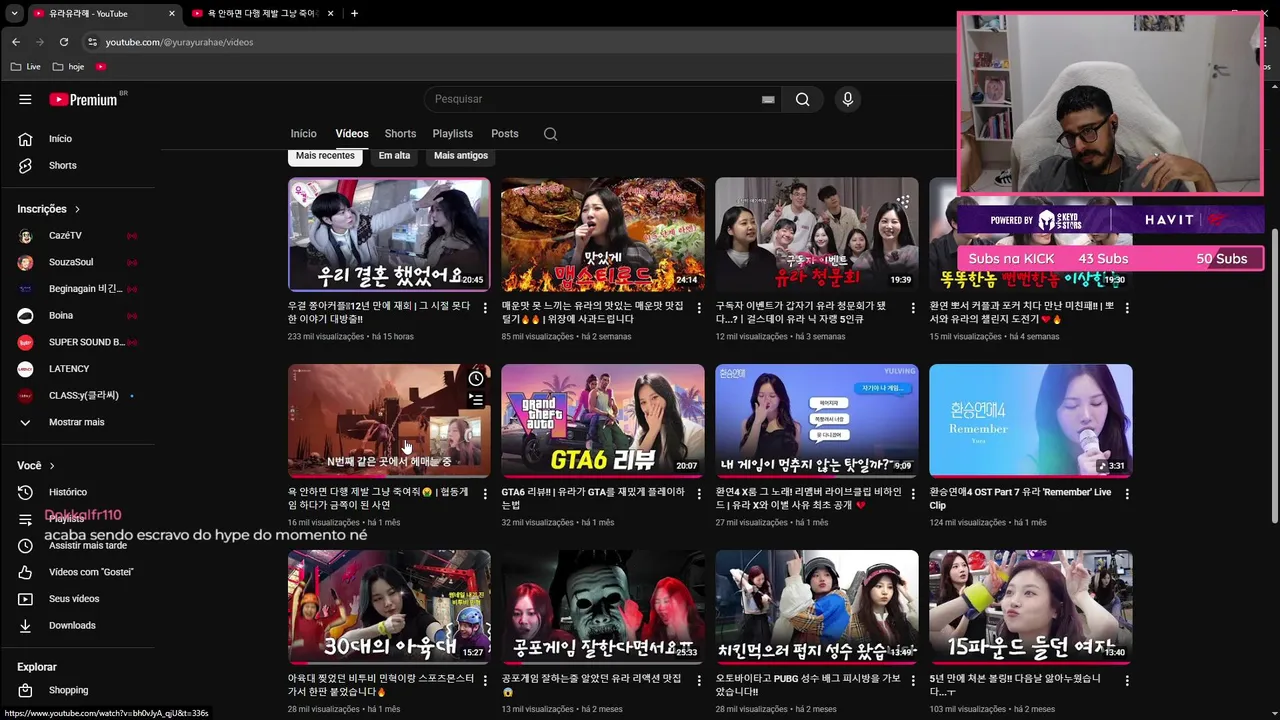Play the 30대의 아육대 thumbnail

point(389,606)
